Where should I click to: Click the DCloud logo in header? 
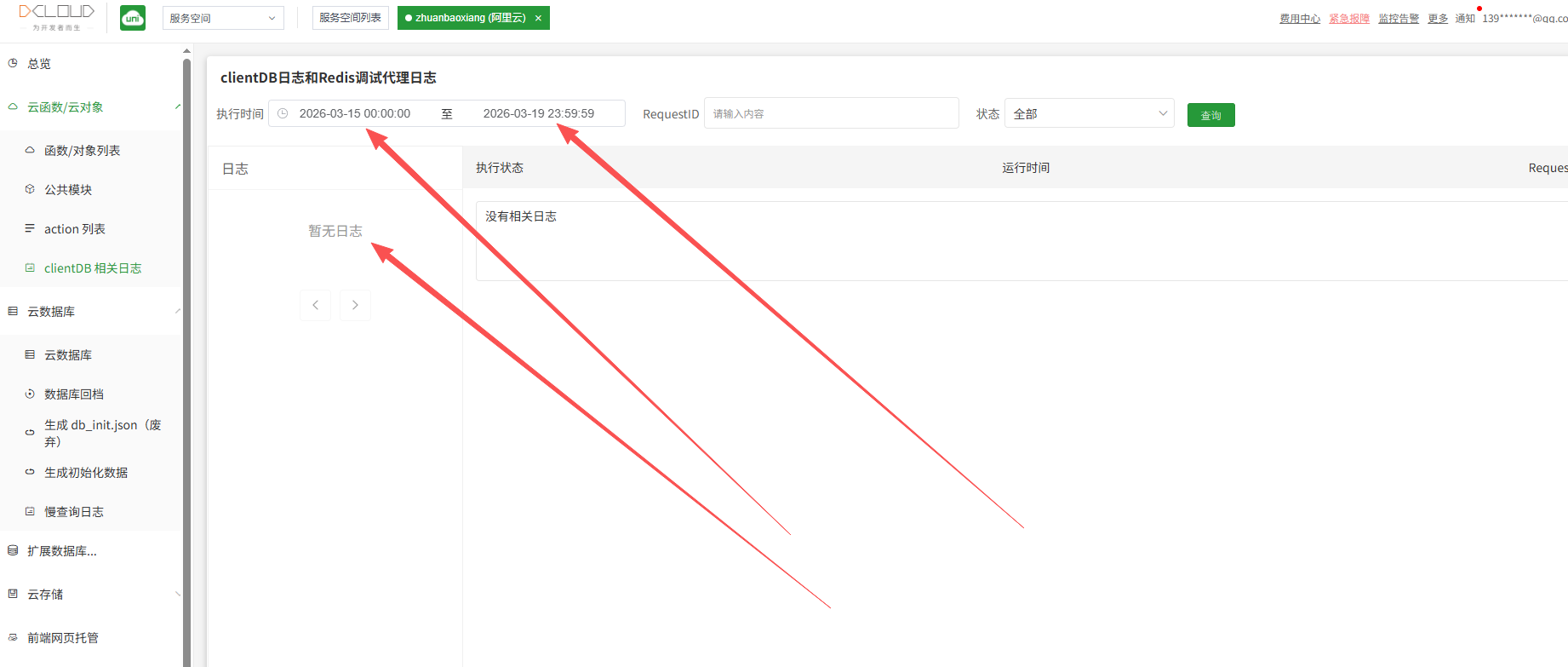tap(57, 16)
